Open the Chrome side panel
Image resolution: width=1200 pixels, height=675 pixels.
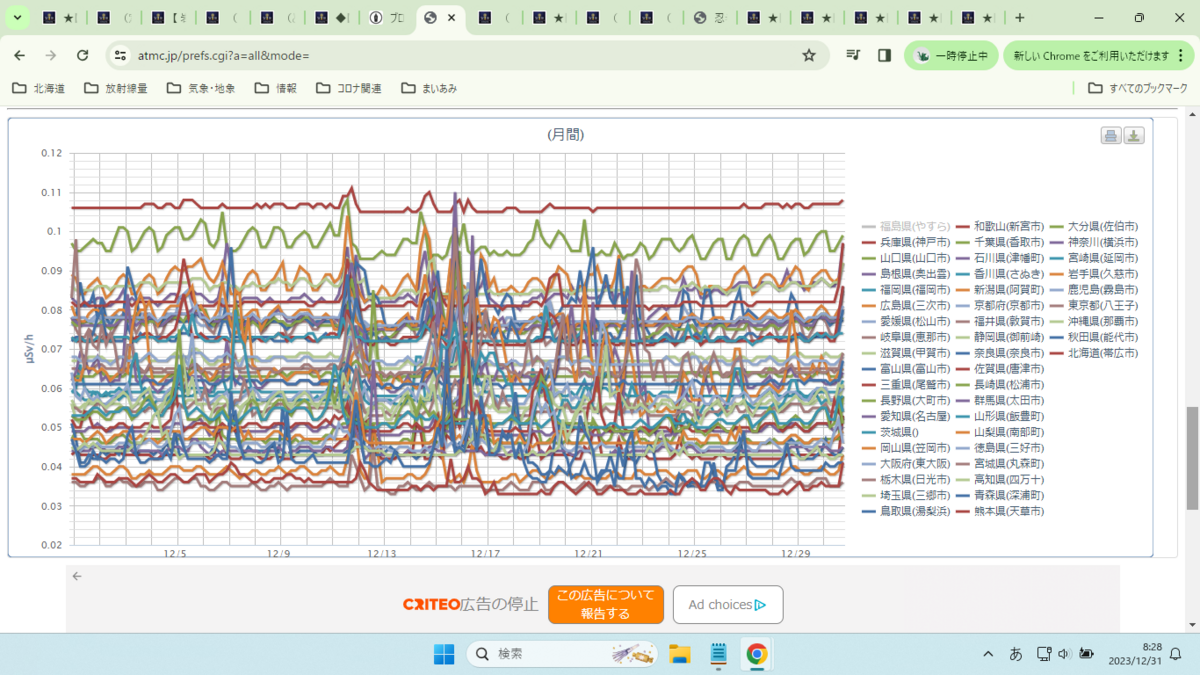coord(884,56)
